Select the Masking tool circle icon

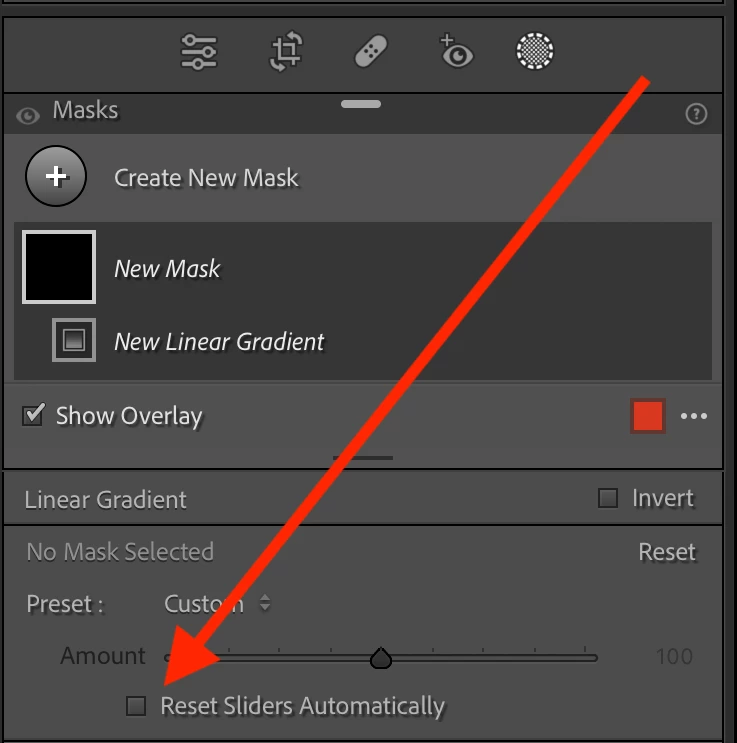535,51
